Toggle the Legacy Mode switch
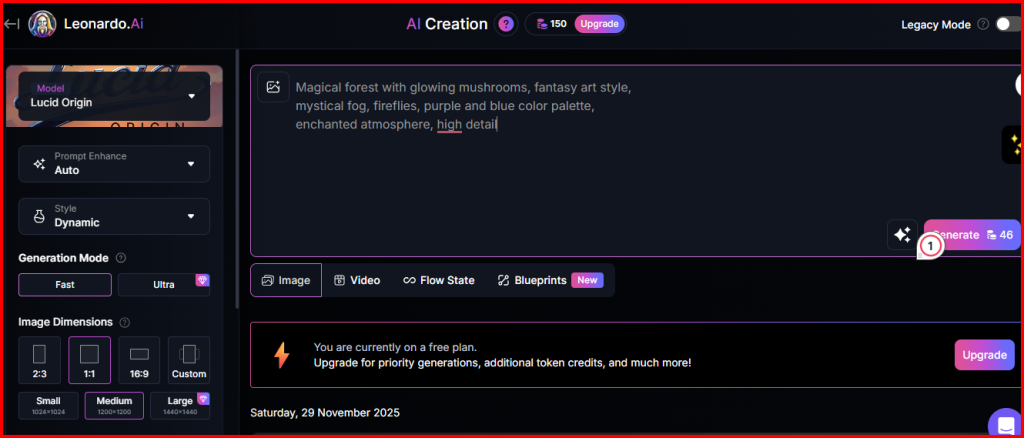The image size is (1024, 438). point(1007,24)
